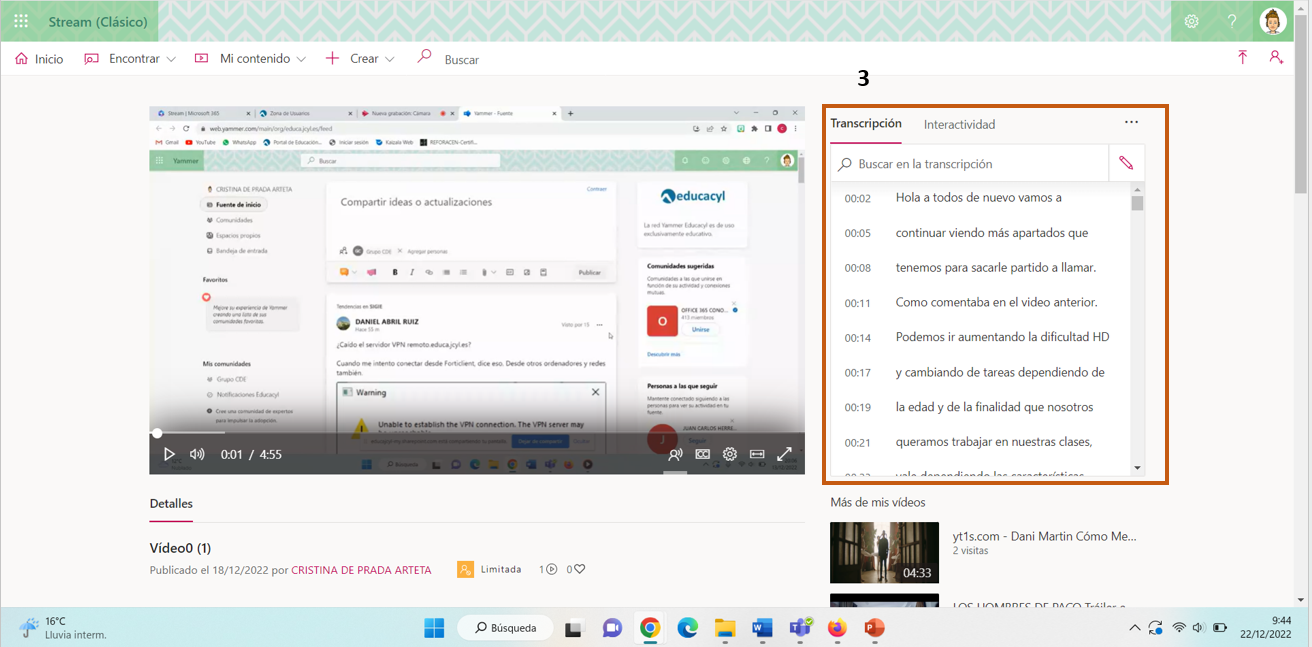Open CRISTINA DE PRADA ARTETA author link
1312x647 pixels.
(361, 570)
